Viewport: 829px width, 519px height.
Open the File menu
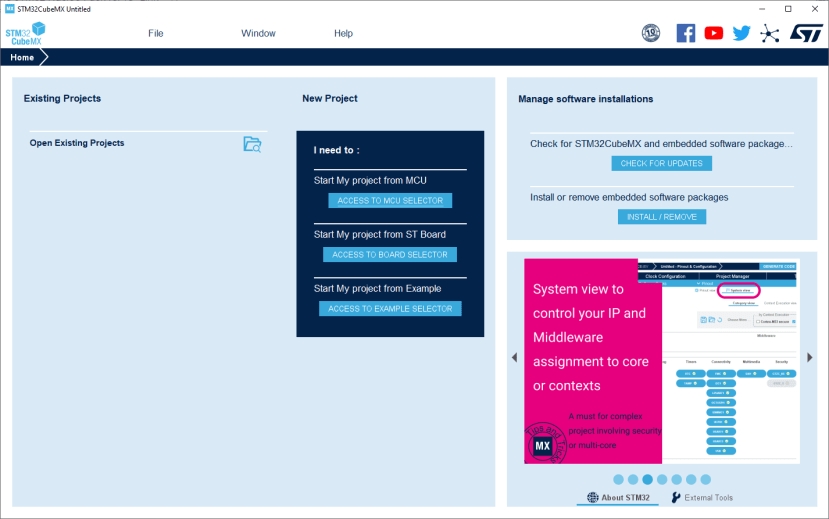(155, 33)
